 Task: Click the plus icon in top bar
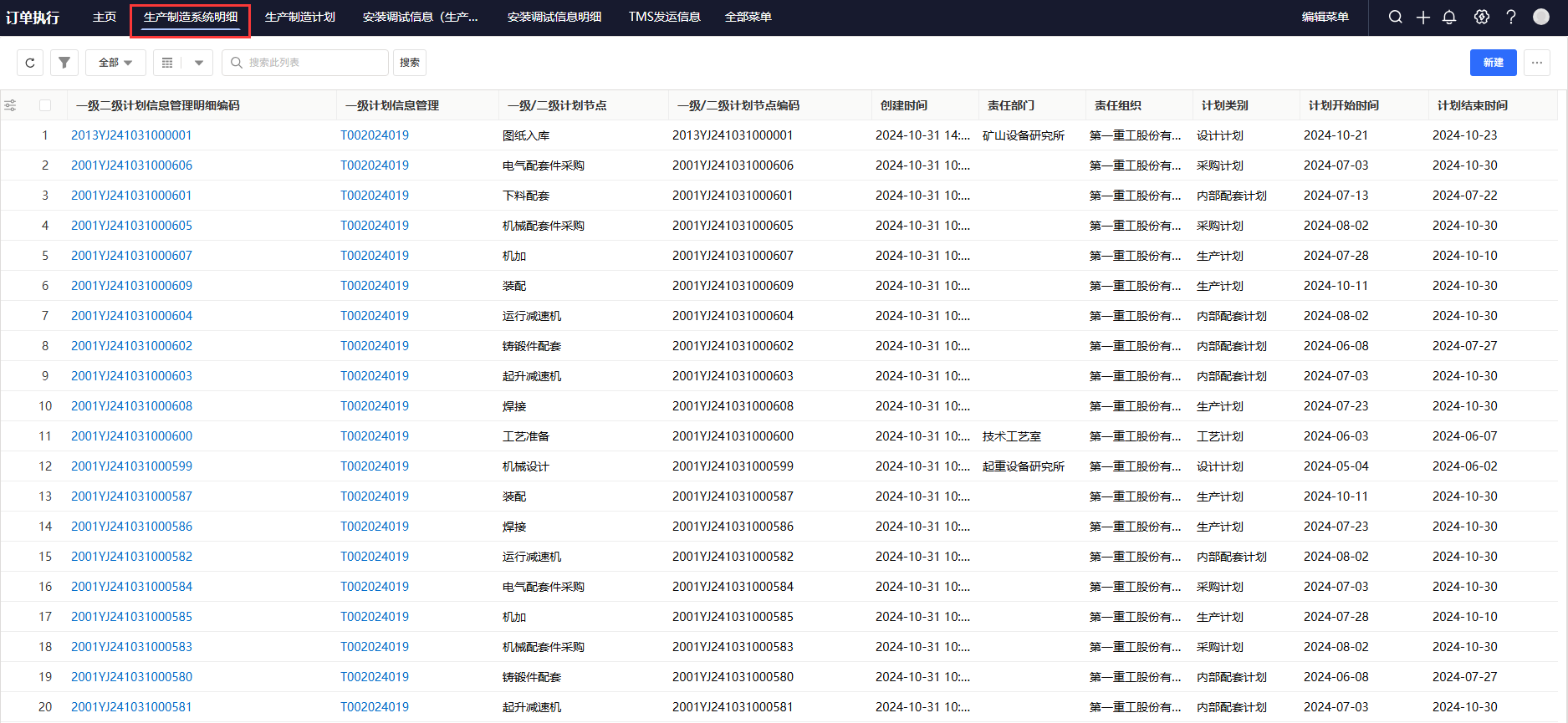1422,17
